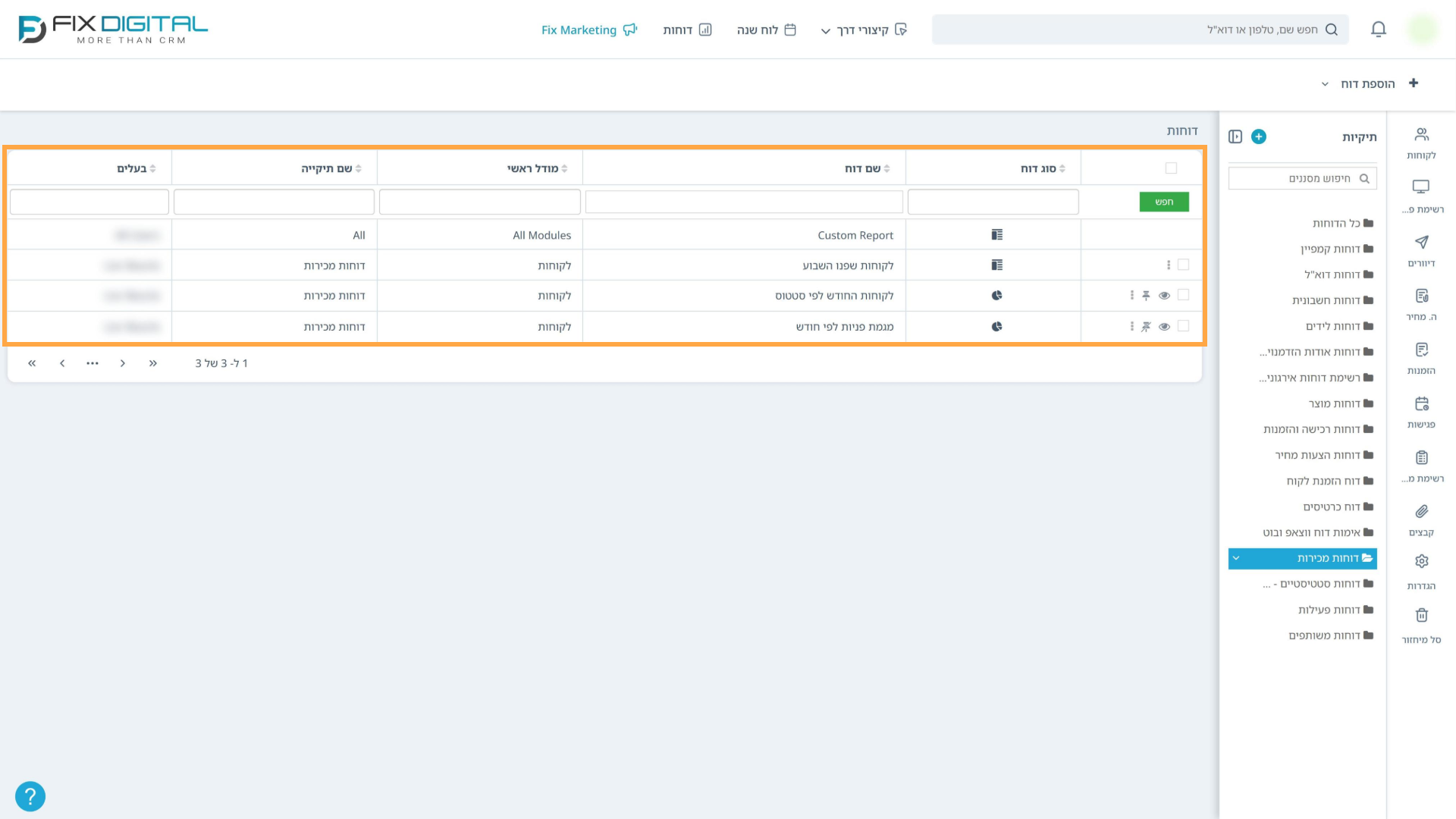Add a new folder with the plus icon
The width and height of the screenshot is (1456, 819).
point(1258,136)
